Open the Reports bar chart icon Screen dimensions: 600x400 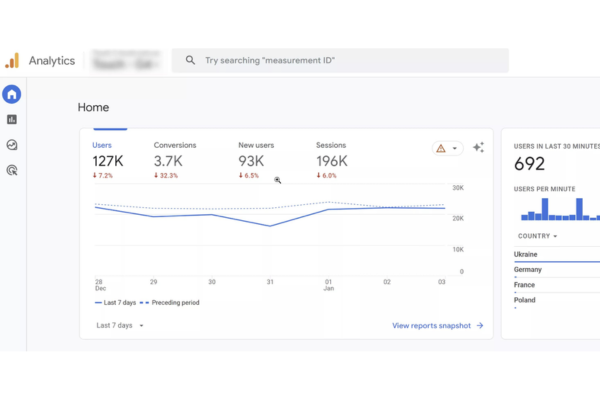(12, 119)
